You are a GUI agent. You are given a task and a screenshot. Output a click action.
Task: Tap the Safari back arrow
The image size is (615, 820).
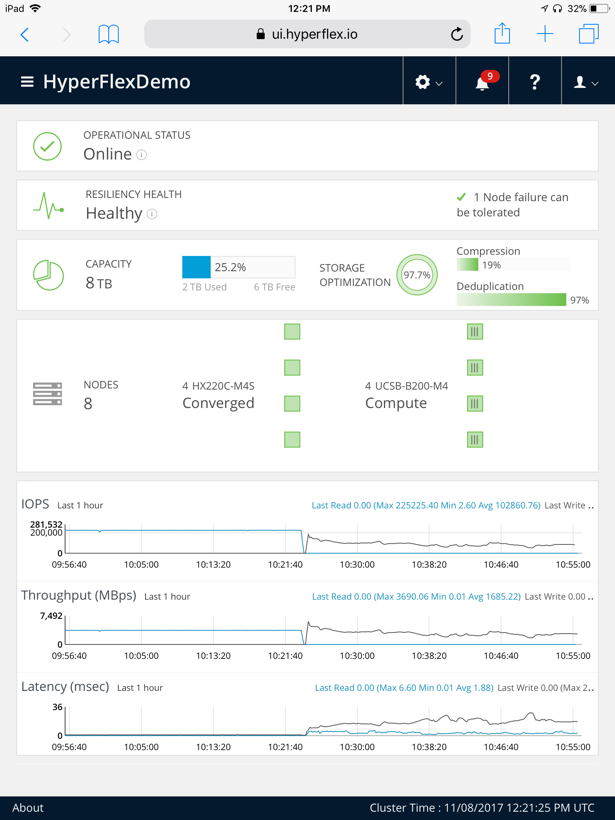(x=25, y=34)
